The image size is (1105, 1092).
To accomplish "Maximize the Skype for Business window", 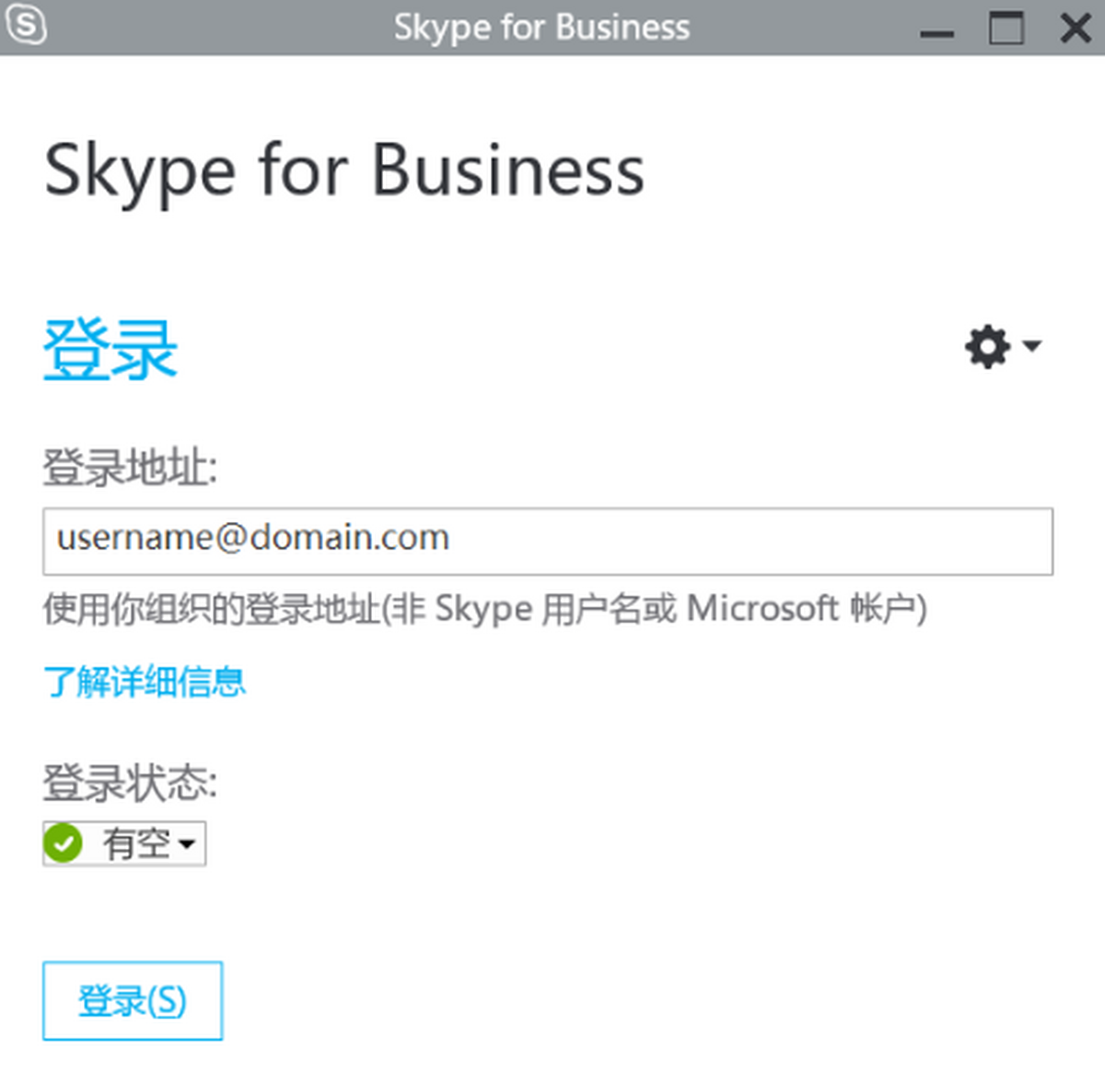I will [x=1006, y=28].
